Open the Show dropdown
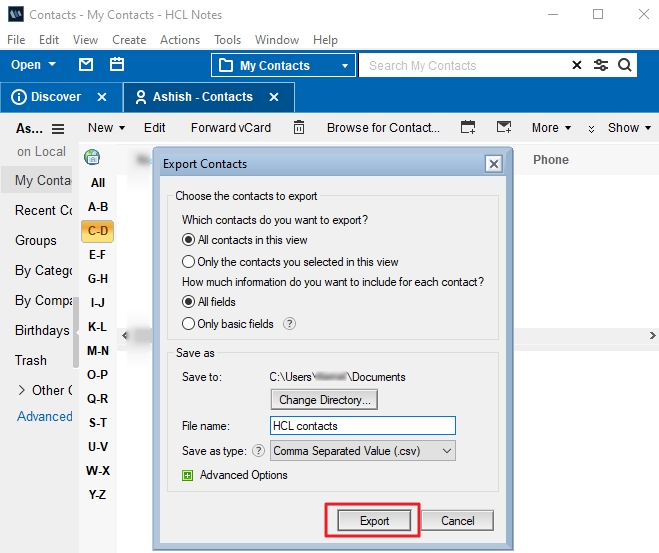659x553 pixels. point(629,128)
